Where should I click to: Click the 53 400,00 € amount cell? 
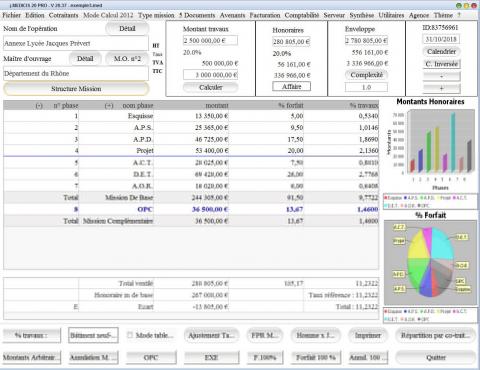pyautogui.click(x=191, y=151)
